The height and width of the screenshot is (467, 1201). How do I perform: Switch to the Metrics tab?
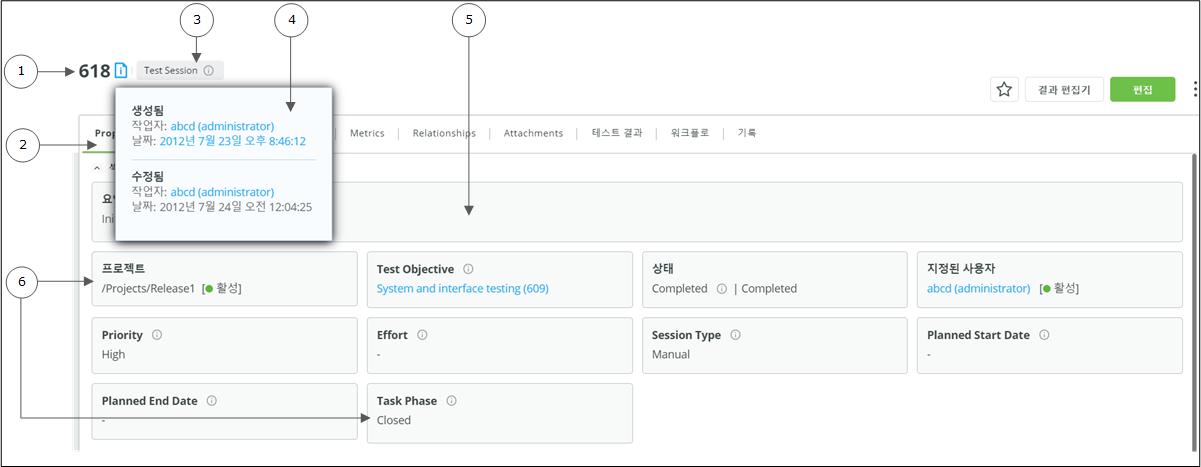coord(367,133)
